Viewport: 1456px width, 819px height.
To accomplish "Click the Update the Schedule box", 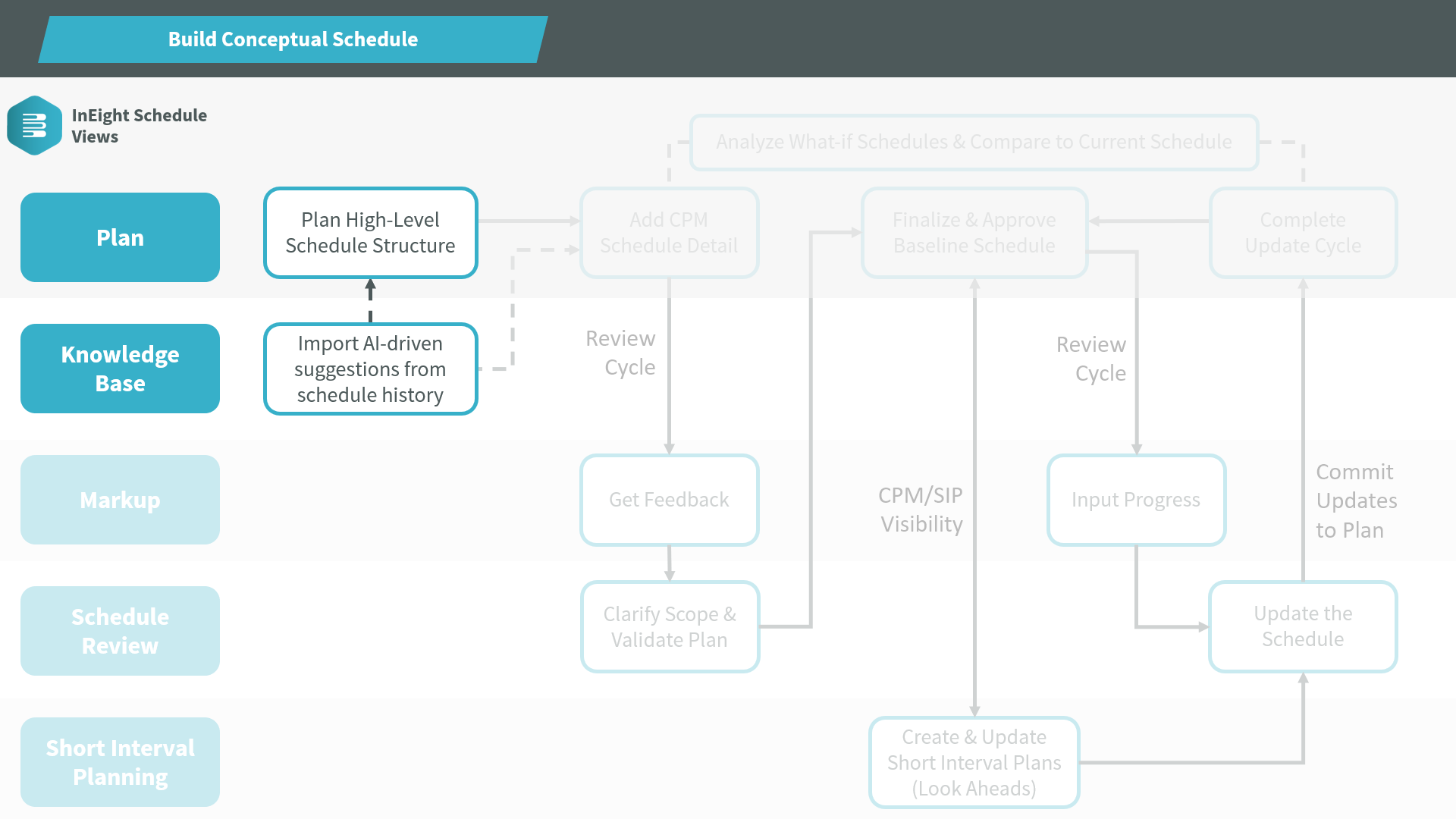I will tap(1303, 626).
